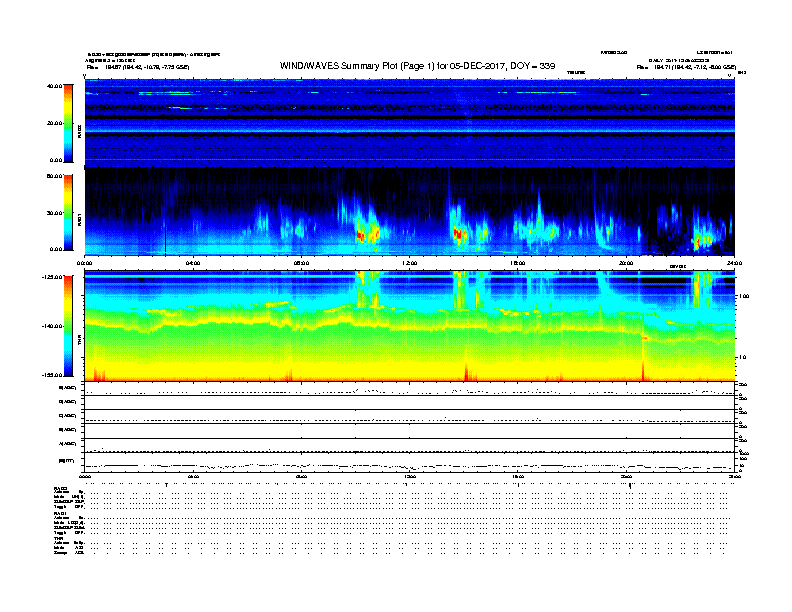Select the 40.00 label on RAD2 color scale
The height and width of the screenshot is (612, 792).
(55, 86)
